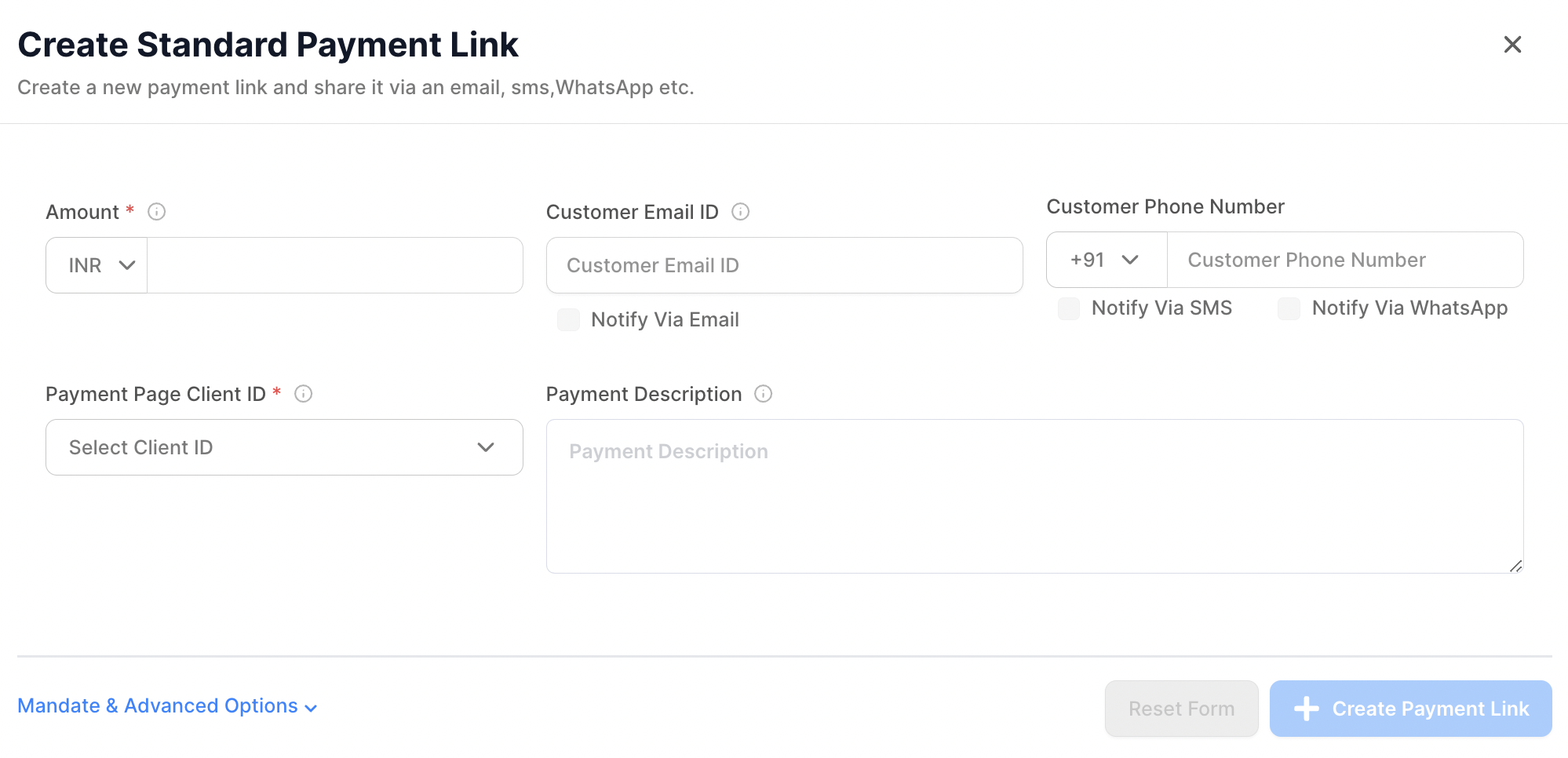Click the Reset Form button

click(1181, 709)
